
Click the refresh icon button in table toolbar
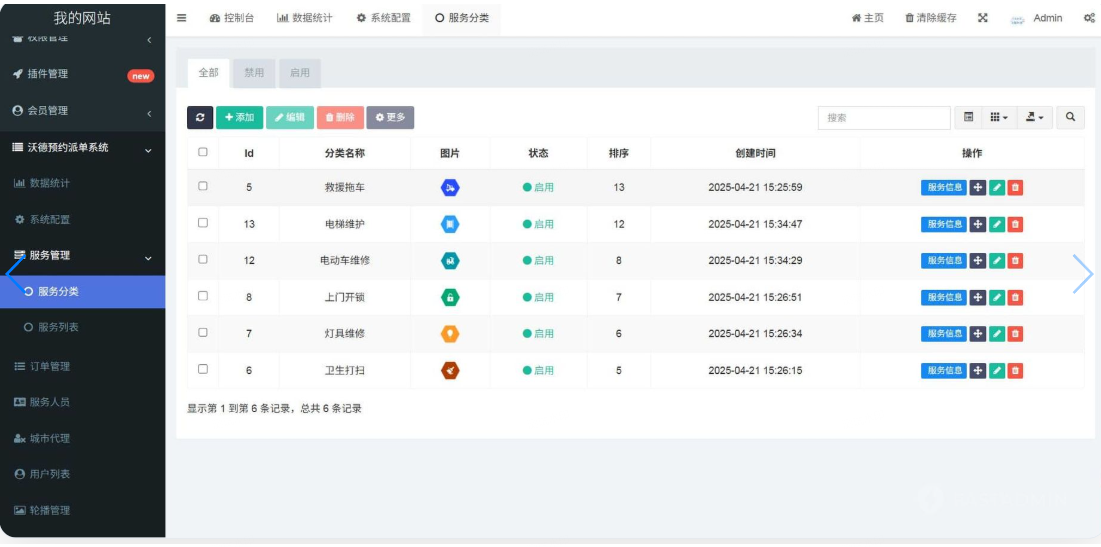[200, 118]
